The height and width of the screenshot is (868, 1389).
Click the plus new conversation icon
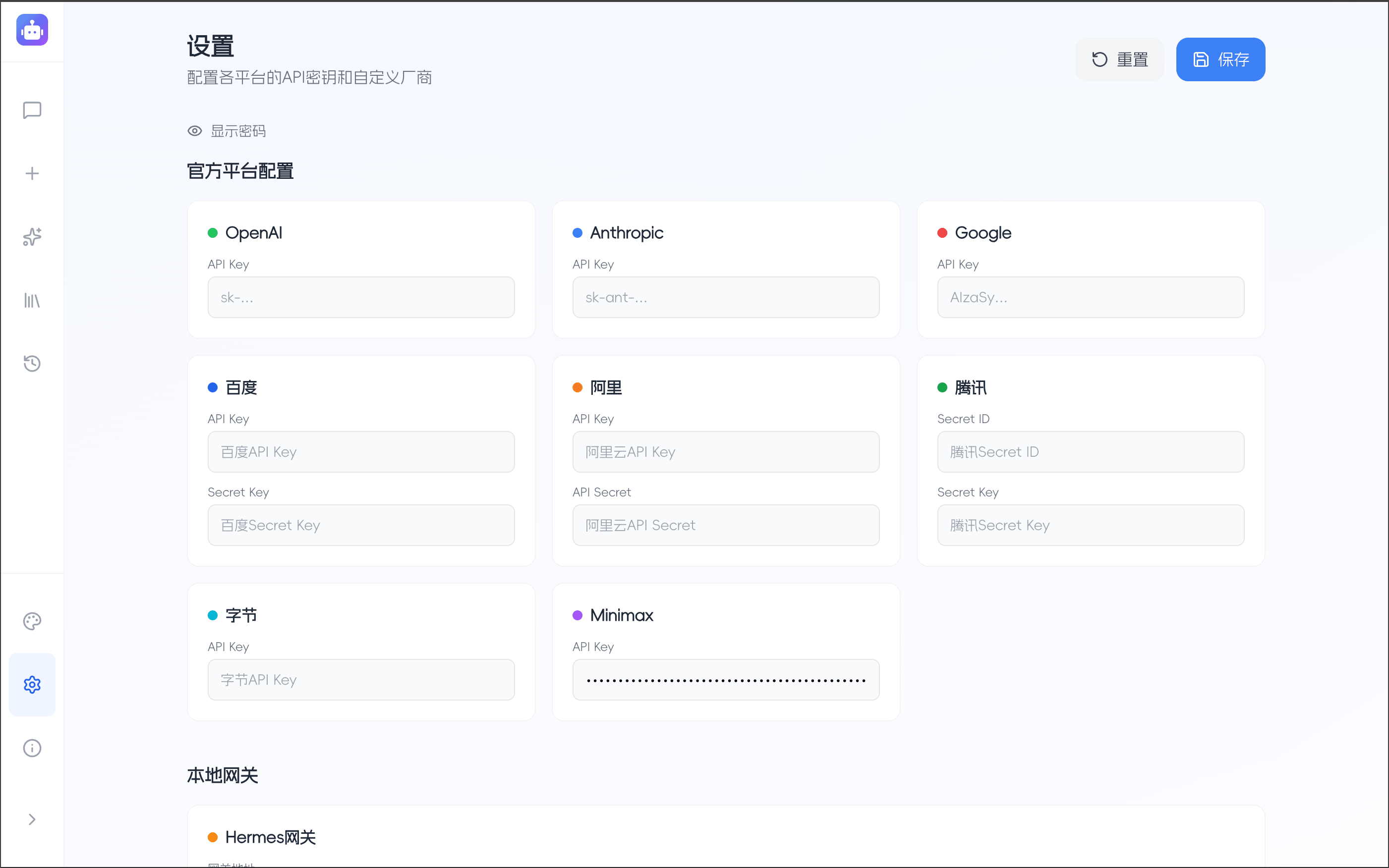pyautogui.click(x=32, y=173)
